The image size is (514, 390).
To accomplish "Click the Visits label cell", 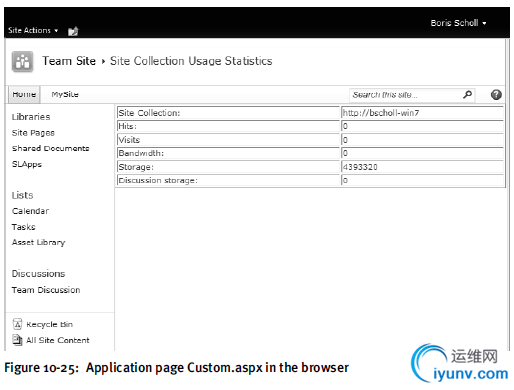I will pos(228,140).
